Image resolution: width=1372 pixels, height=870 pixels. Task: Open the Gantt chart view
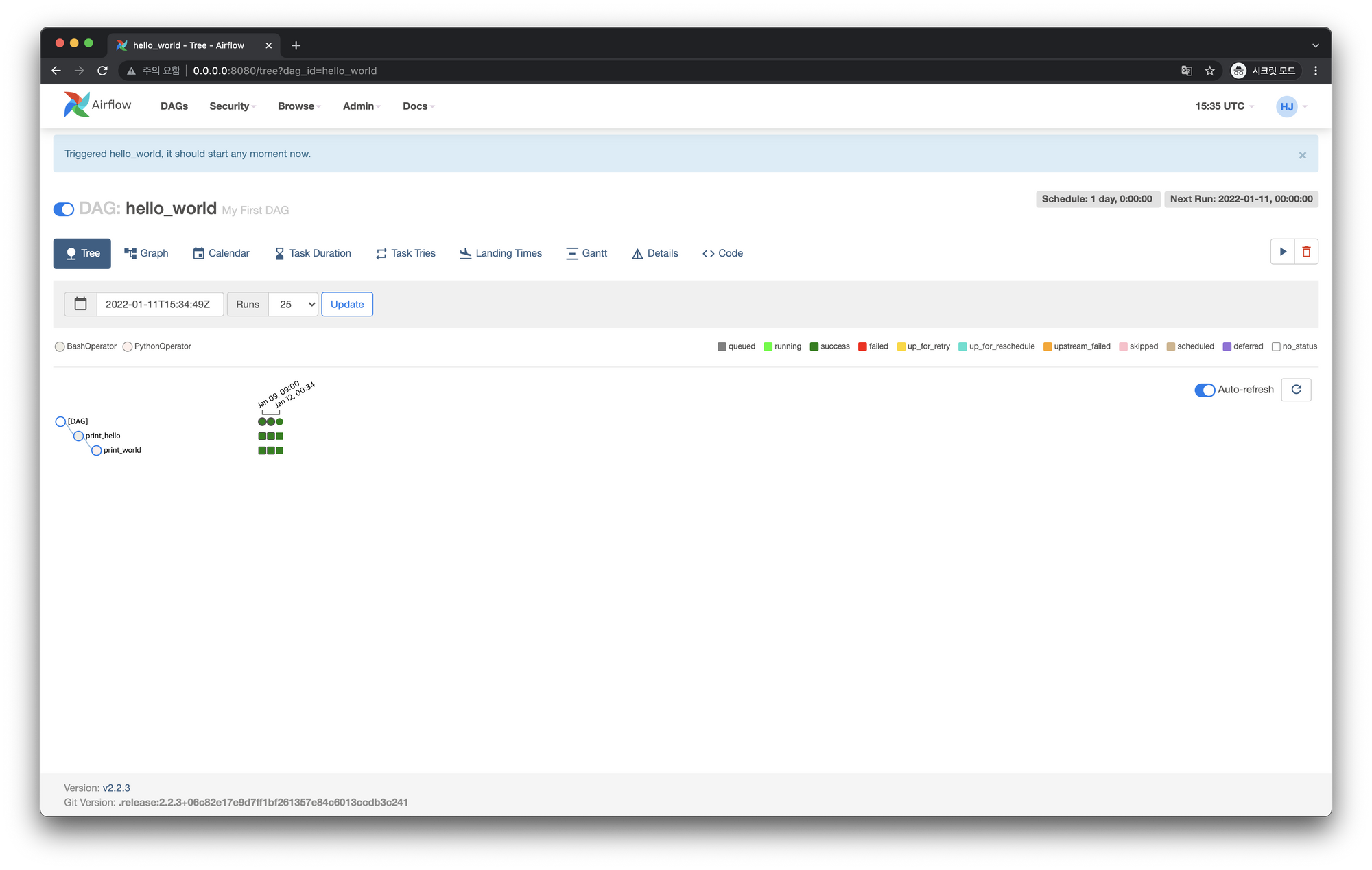[x=587, y=253]
